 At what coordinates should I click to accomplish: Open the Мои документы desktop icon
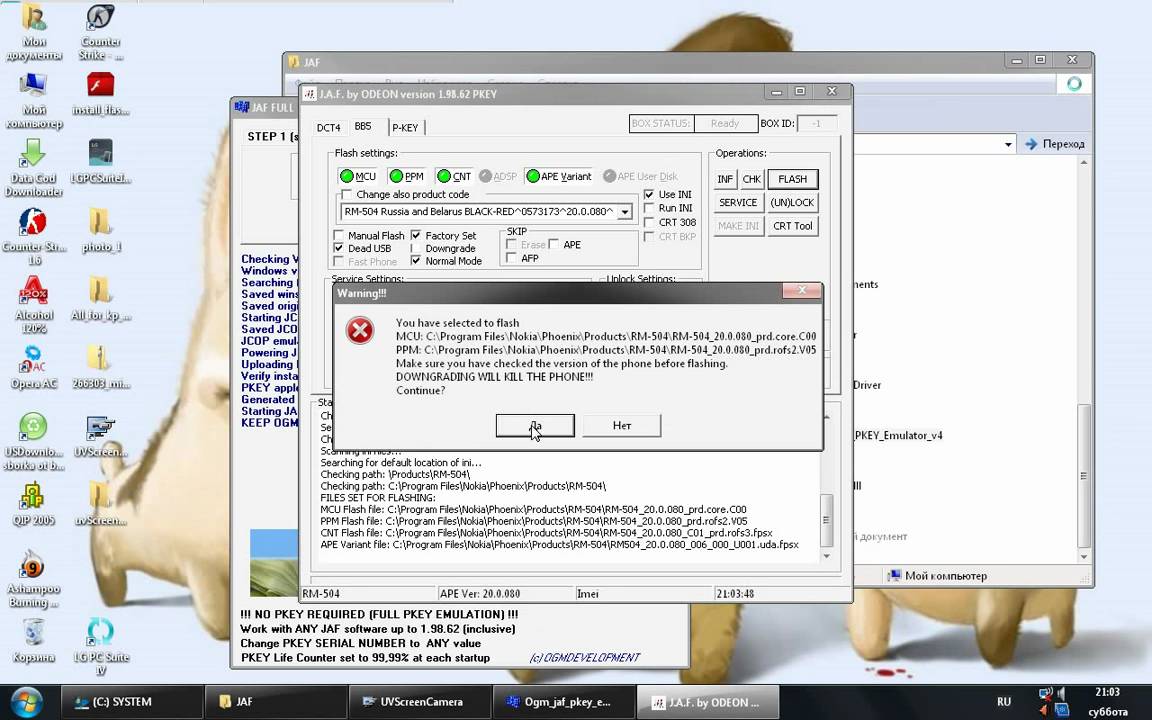pos(33,32)
